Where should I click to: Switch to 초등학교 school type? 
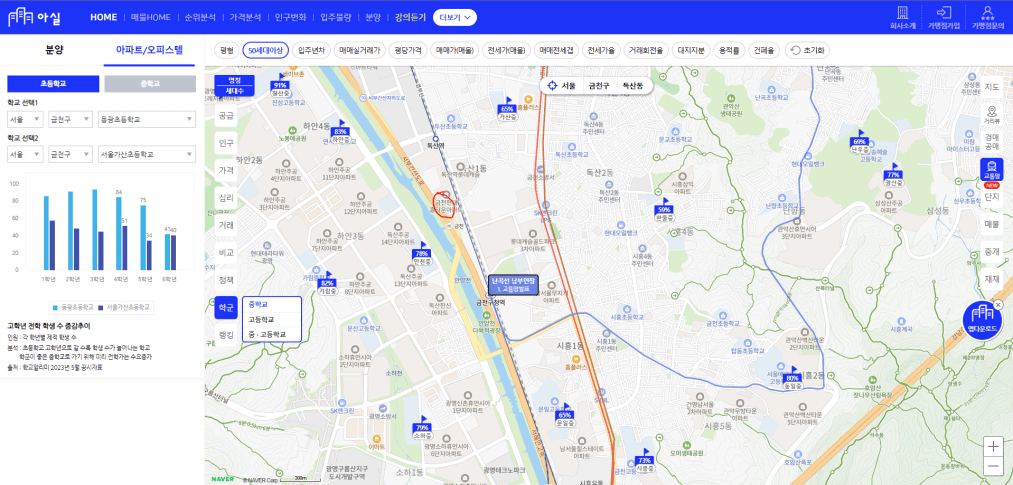[x=51, y=84]
